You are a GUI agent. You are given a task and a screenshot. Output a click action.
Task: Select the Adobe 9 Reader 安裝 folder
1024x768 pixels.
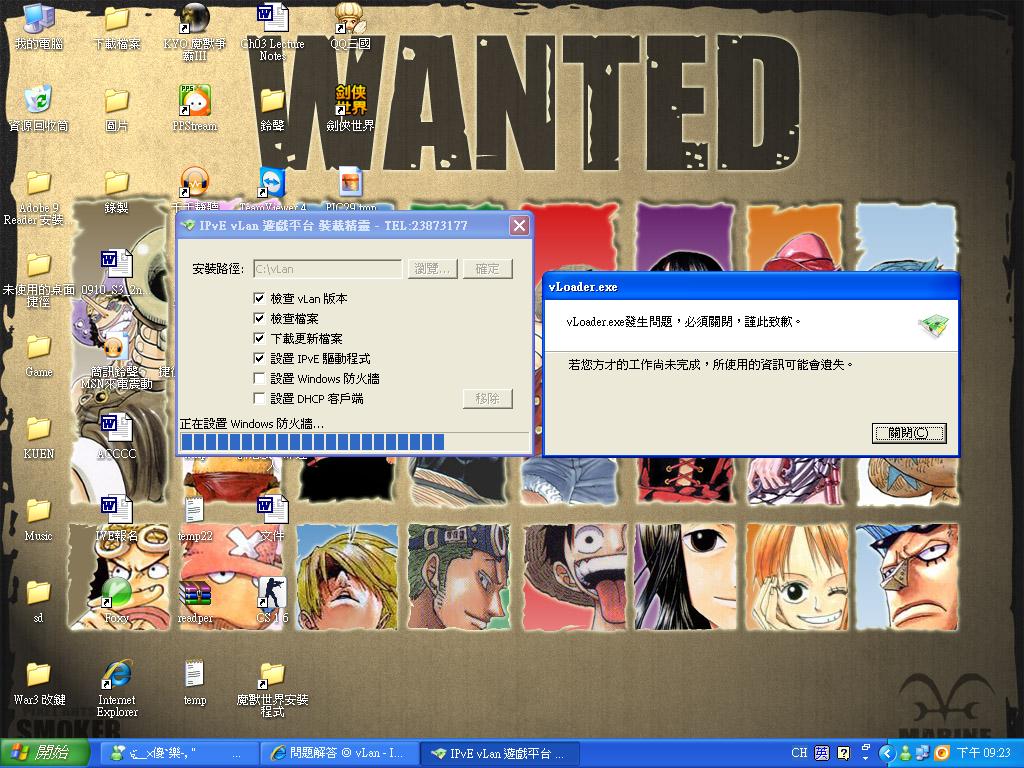point(39,197)
